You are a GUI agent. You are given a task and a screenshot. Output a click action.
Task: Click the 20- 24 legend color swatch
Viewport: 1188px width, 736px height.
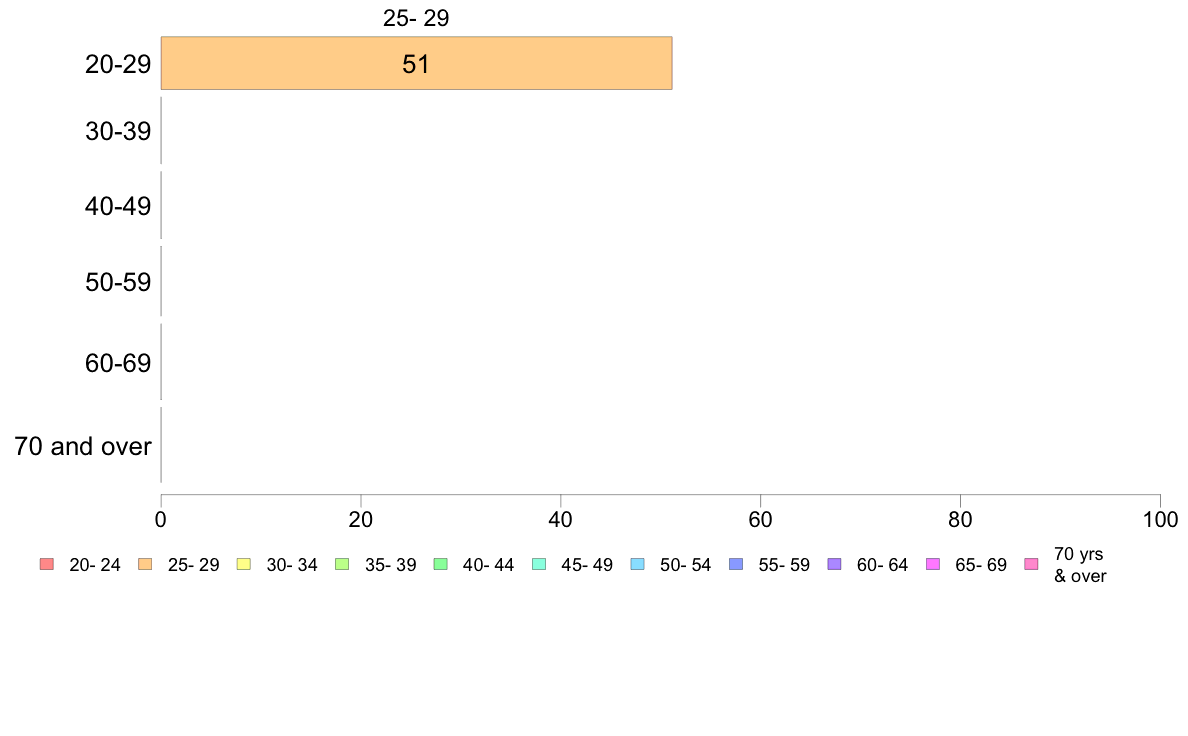point(47,564)
